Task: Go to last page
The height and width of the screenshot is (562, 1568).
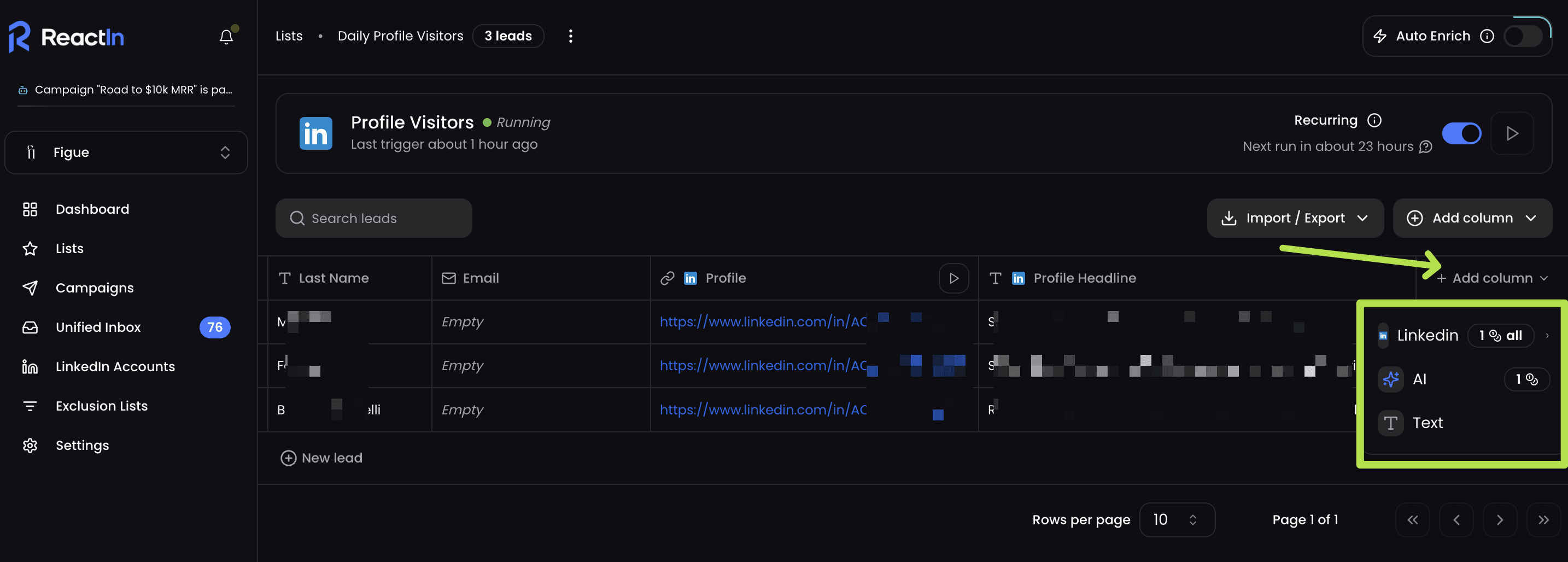Action: coord(1543,519)
